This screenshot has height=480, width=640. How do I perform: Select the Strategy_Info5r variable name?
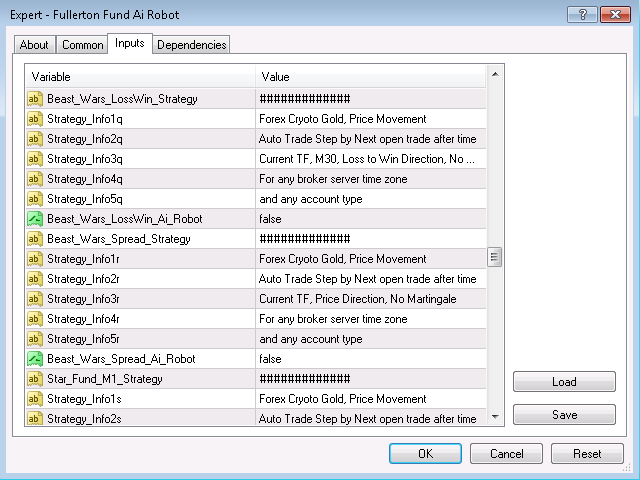(83, 339)
